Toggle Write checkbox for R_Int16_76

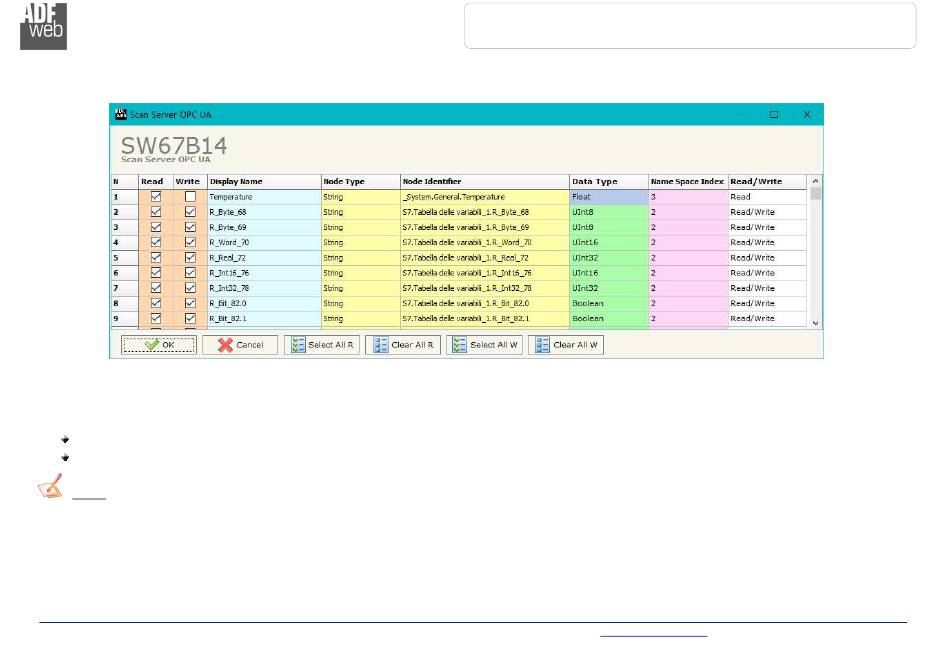(190, 273)
